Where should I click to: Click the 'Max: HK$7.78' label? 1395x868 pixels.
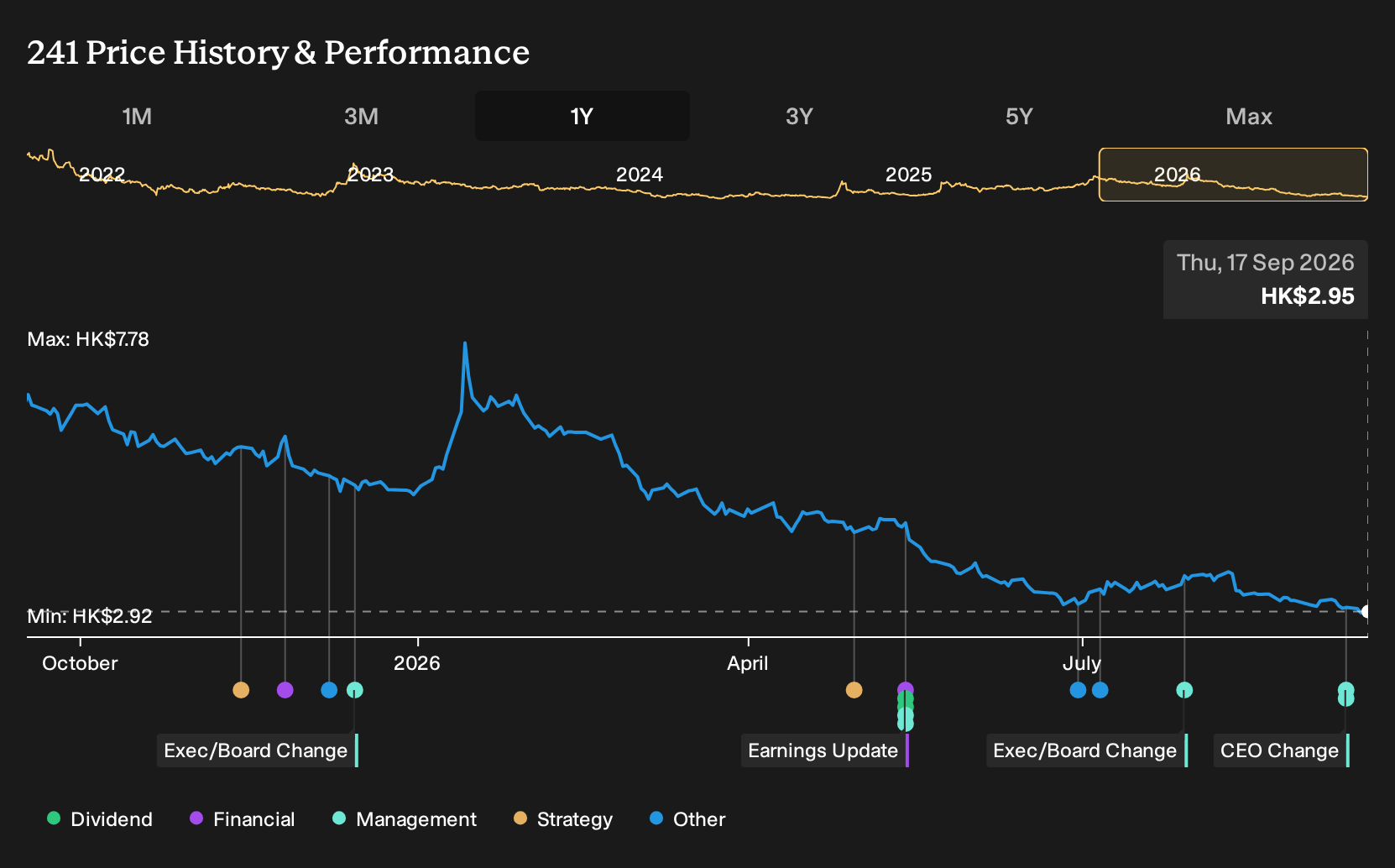click(x=88, y=339)
